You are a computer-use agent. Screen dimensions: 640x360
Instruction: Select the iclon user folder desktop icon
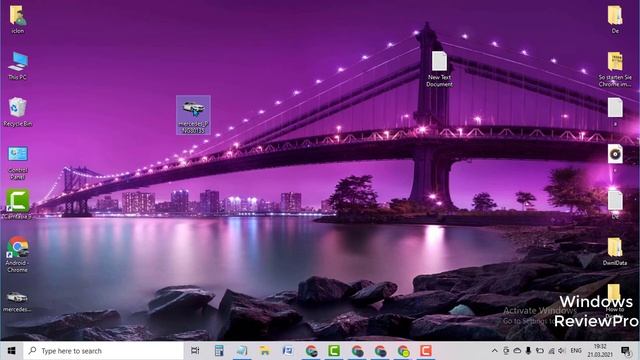click(x=18, y=19)
